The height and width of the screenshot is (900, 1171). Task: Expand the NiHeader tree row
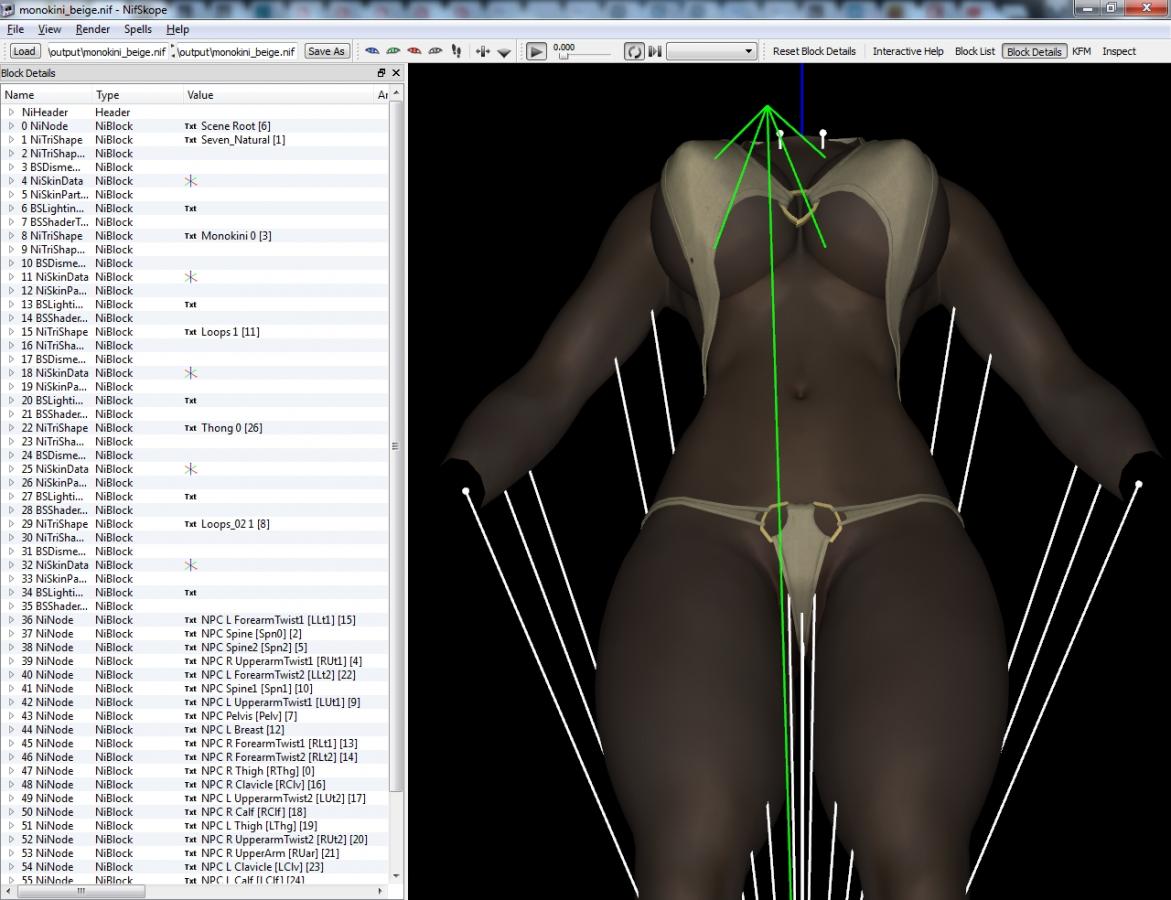click(x=11, y=112)
